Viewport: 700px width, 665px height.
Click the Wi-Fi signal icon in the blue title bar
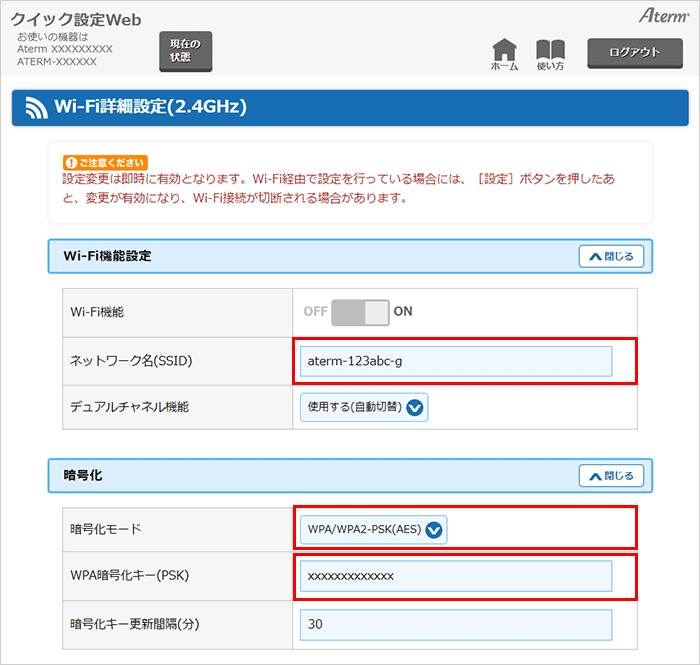point(37,107)
